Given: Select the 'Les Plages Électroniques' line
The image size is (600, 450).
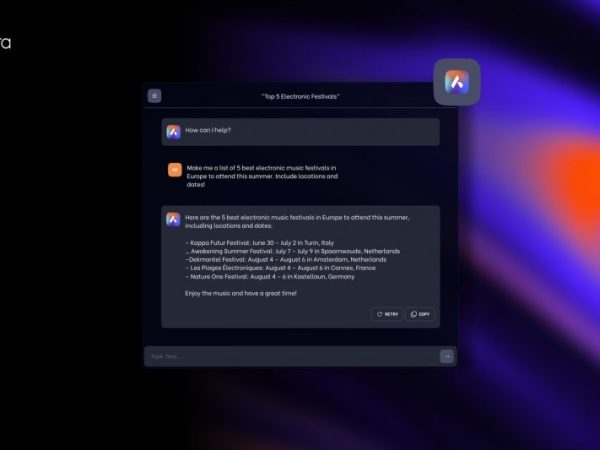Looking at the screenshot, I should tap(280, 268).
